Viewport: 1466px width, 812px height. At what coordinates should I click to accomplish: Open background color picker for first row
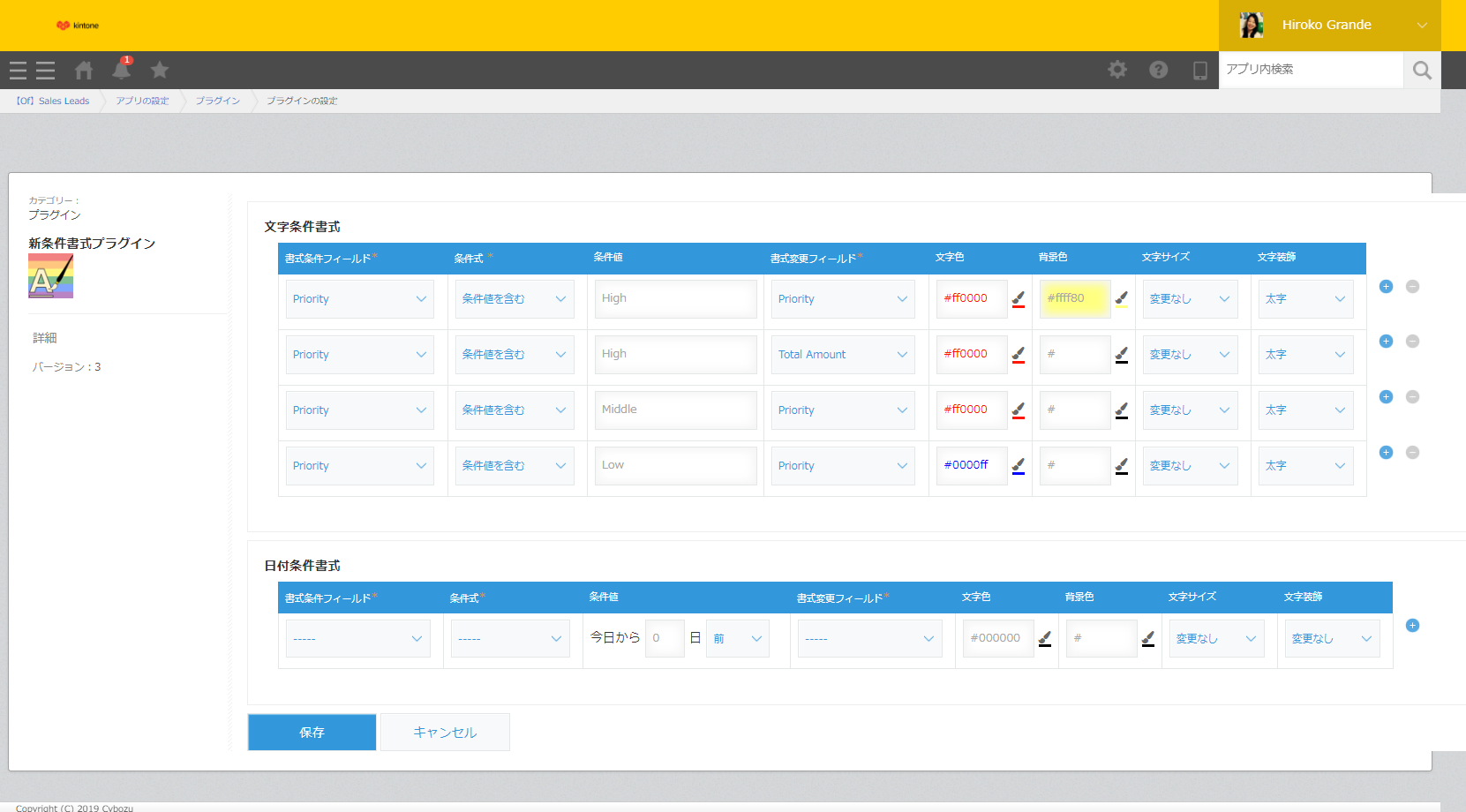1122,299
